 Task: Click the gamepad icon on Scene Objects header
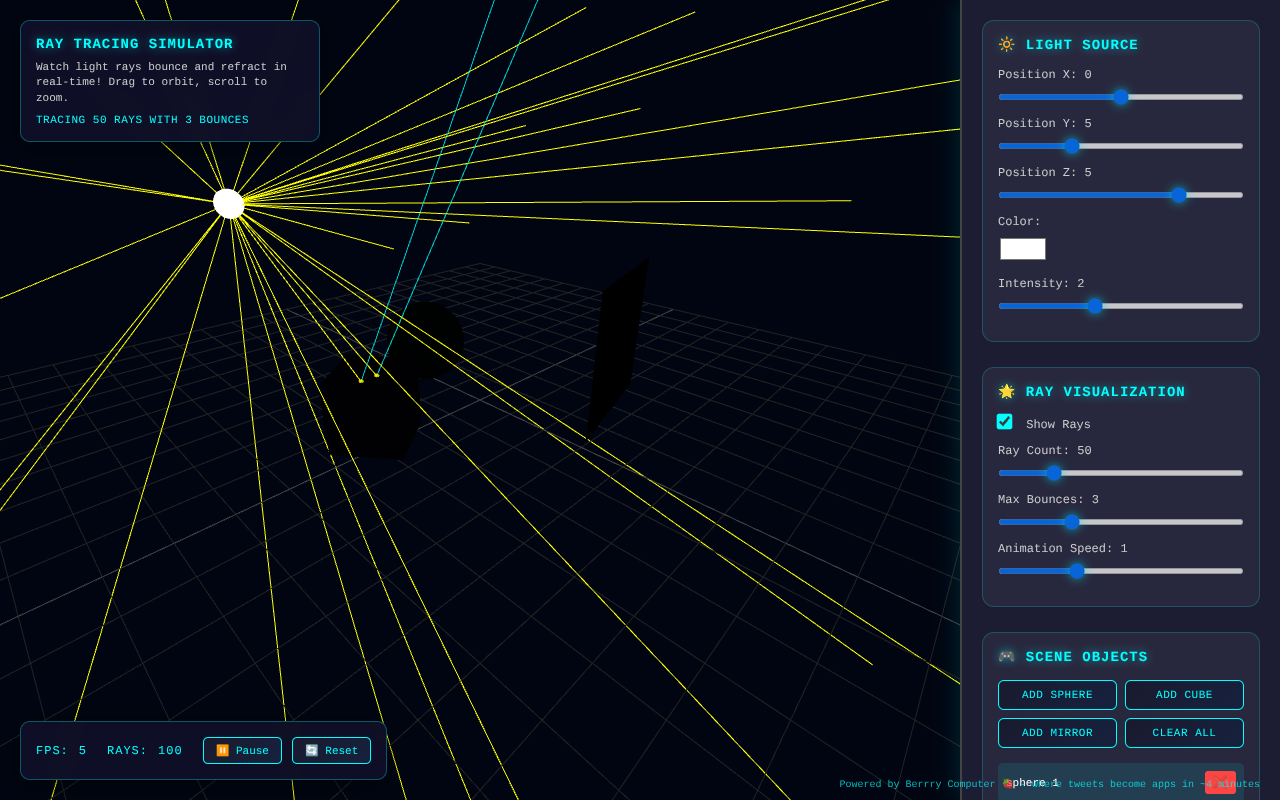1005,656
